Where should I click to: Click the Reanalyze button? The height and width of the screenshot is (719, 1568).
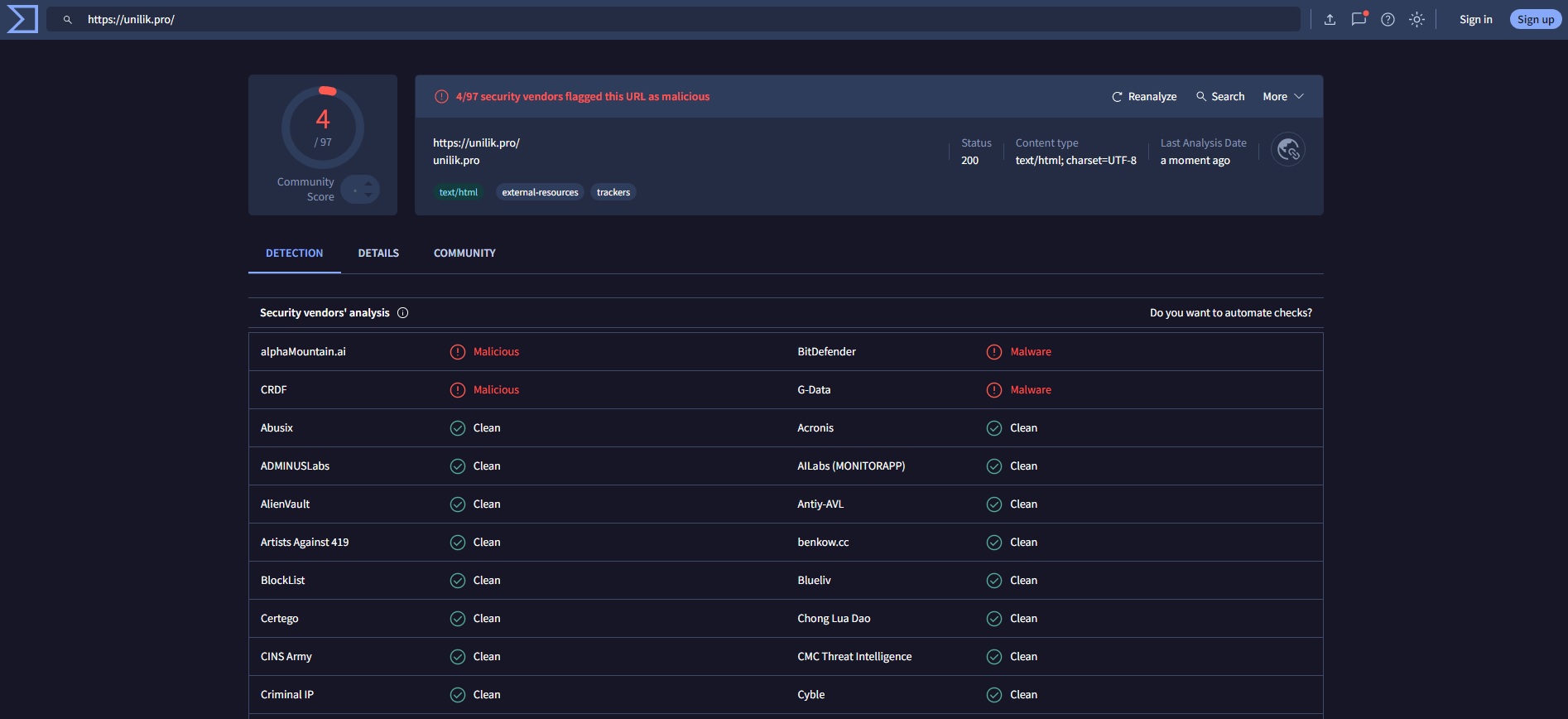point(1143,97)
